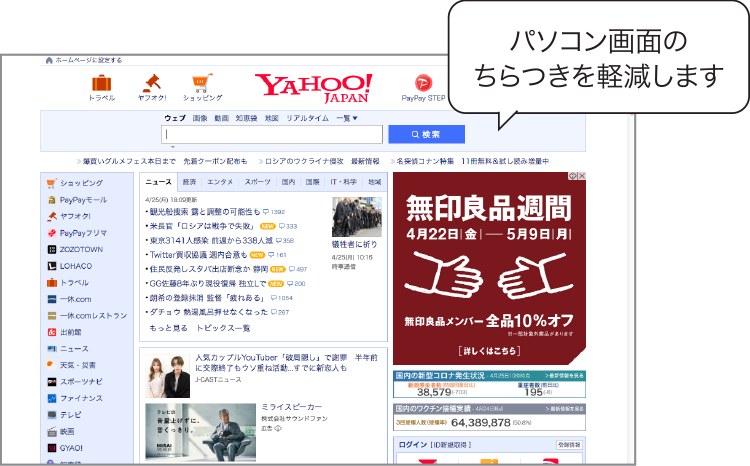Open the suggestion arrow under search box
Screen dimensions: 750x466
tap(173, 147)
